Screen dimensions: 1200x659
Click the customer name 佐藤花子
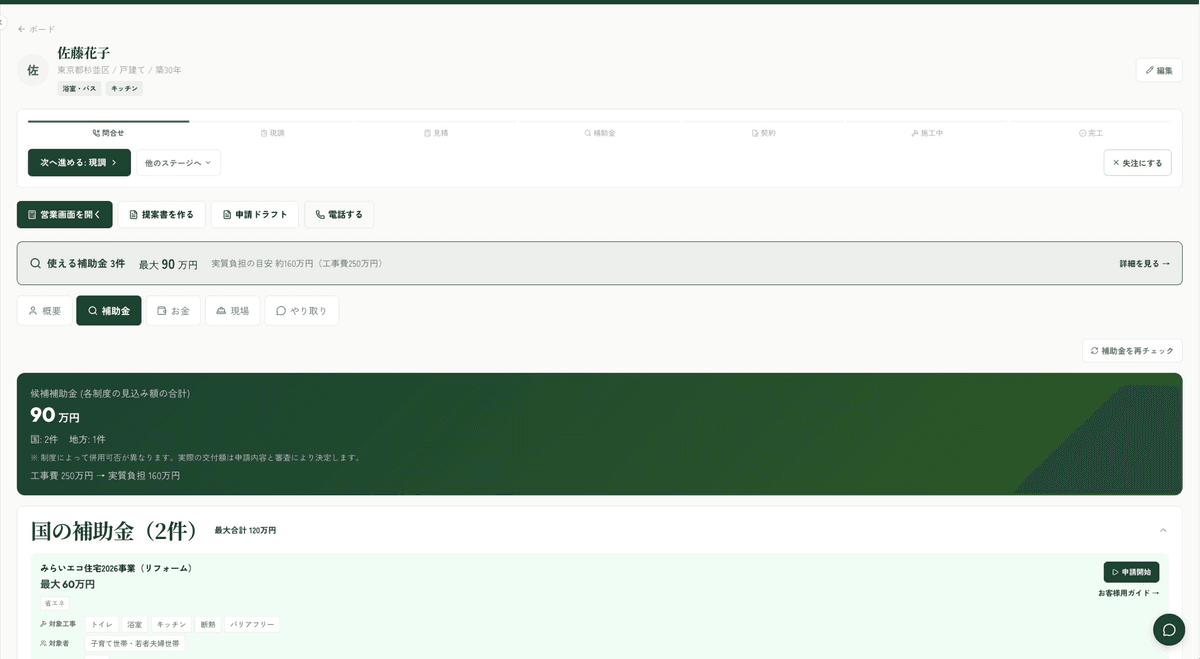pyautogui.click(x=83, y=52)
